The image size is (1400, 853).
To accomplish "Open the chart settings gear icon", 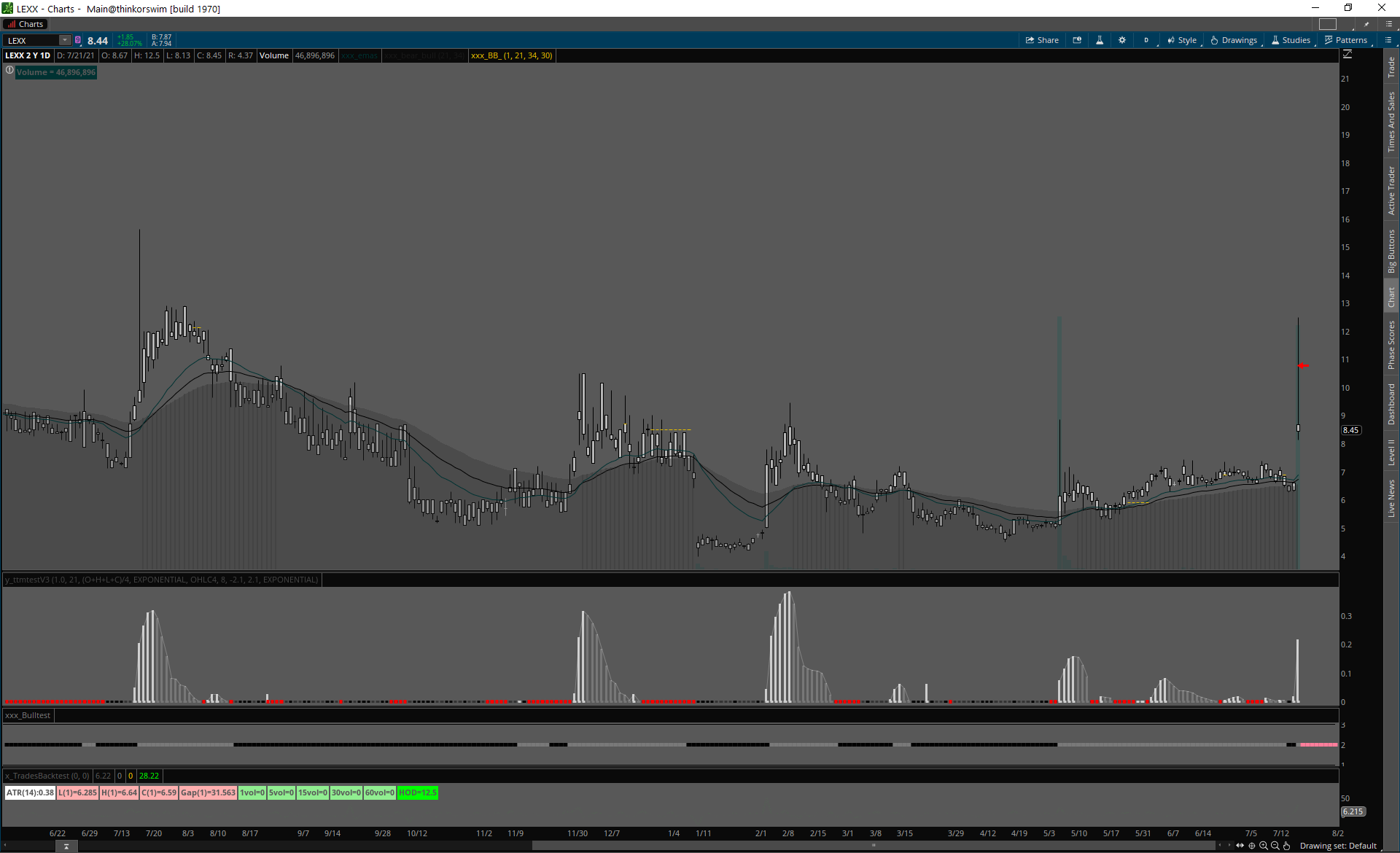I will coord(1122,40).
